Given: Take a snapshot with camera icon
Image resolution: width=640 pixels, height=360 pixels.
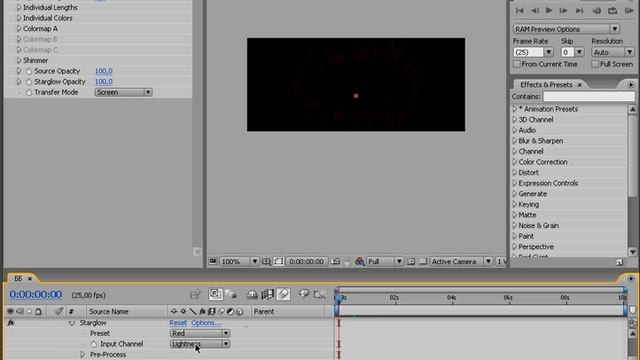Looking at the screenshot, I should pos(335,261).
